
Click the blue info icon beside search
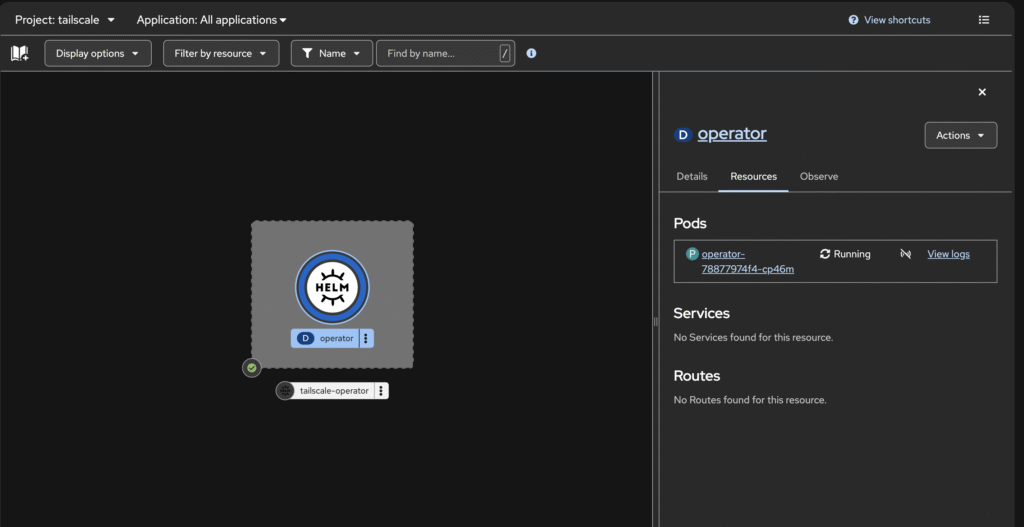click(531, 54)
